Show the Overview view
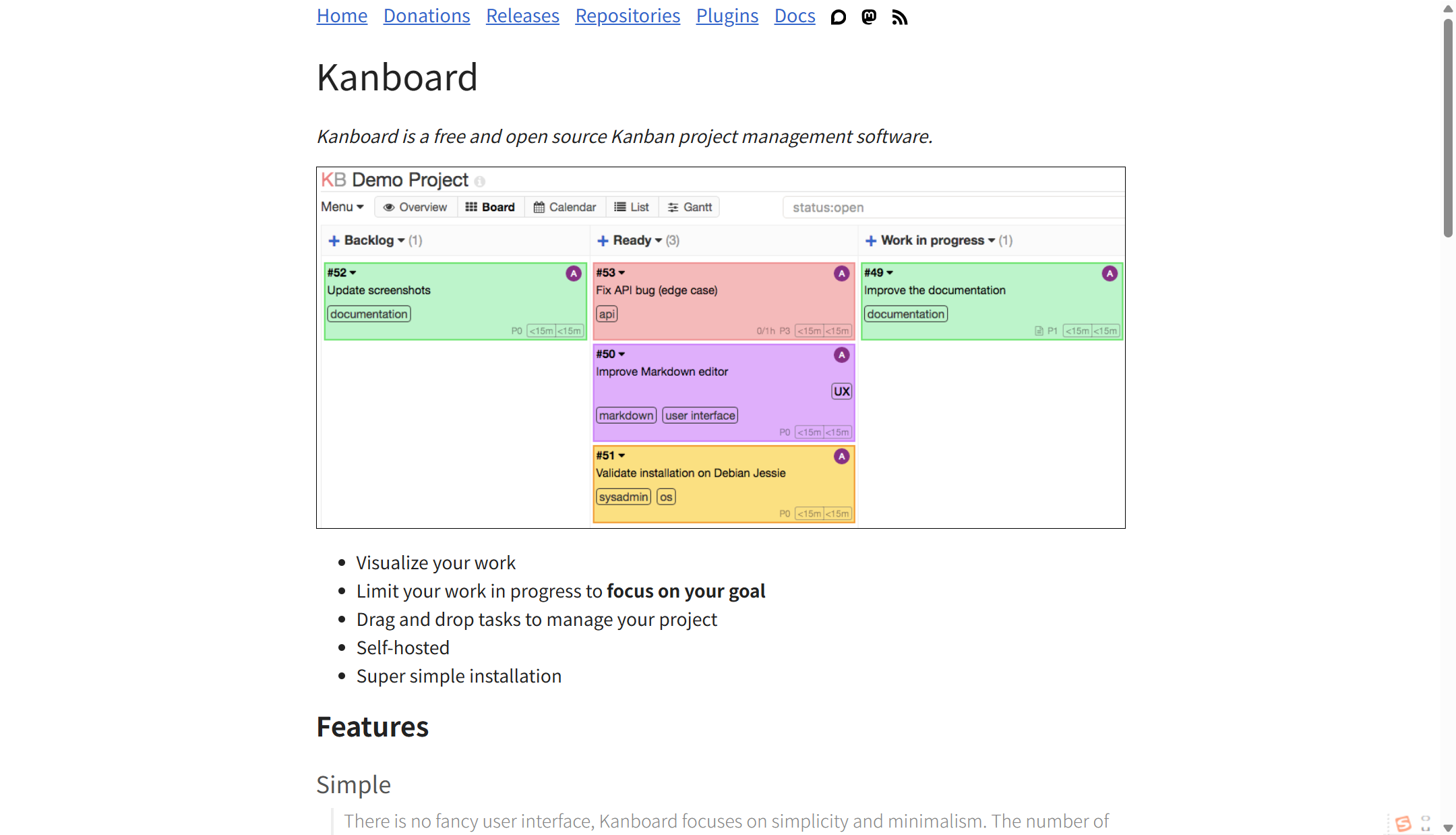 point(415,207)
